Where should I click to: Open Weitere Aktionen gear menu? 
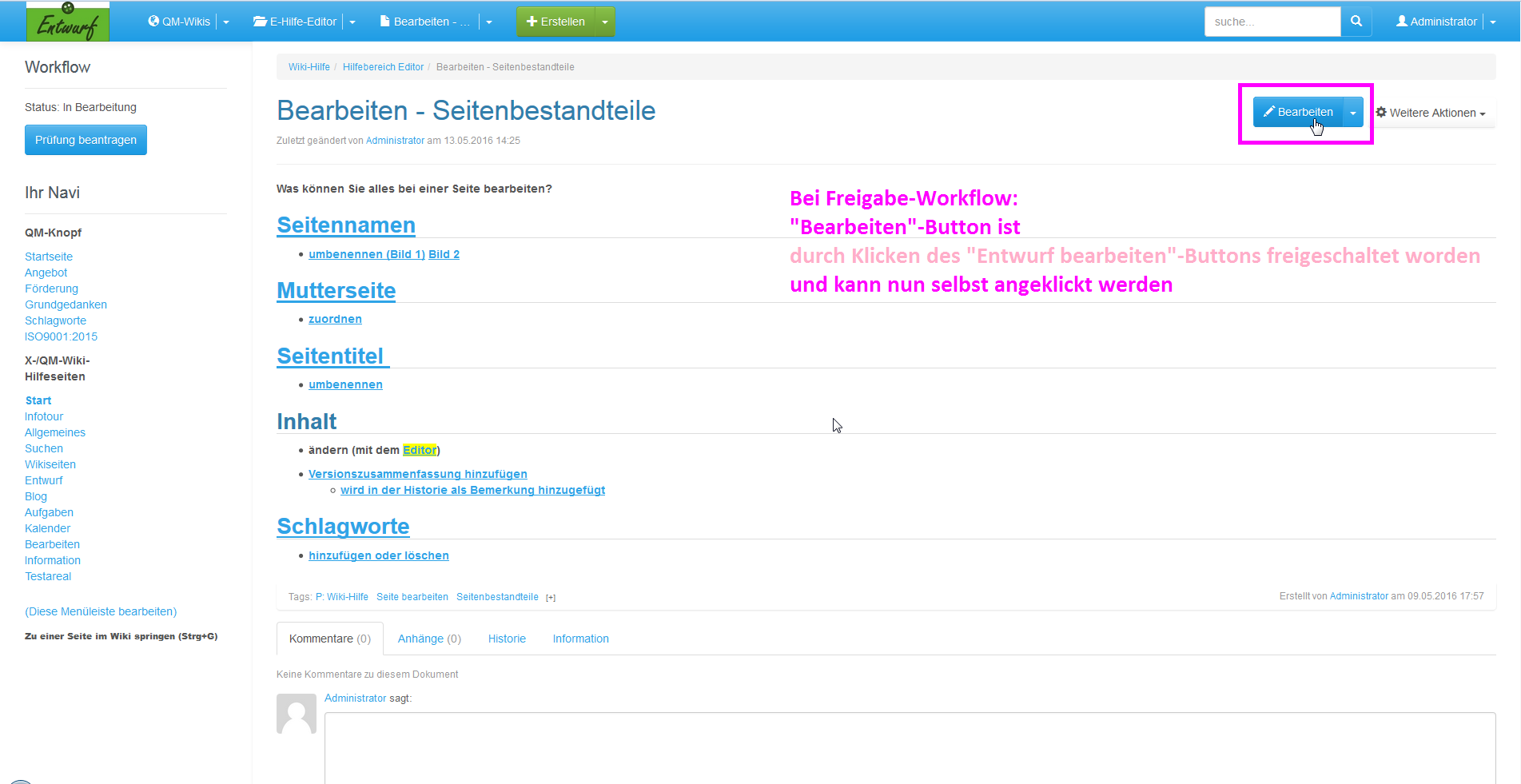[1430, 113]
